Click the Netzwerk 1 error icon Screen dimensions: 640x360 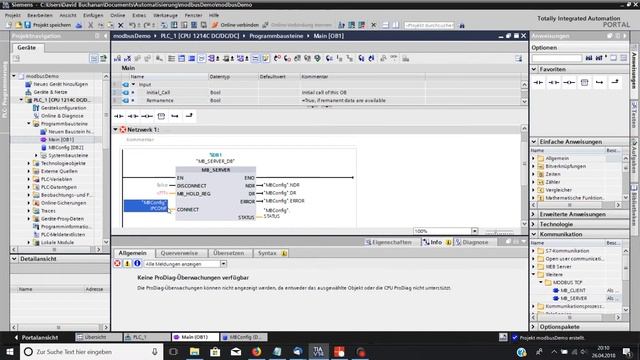[x=123, y=129]
